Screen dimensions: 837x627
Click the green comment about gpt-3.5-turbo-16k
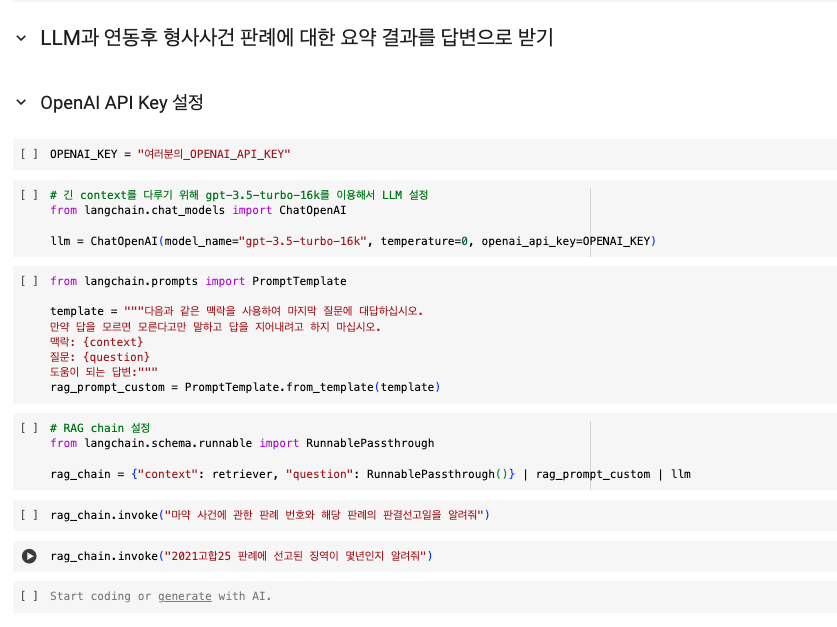239,195
